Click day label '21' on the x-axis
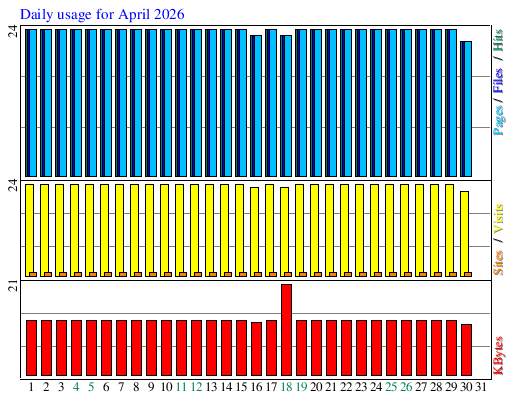Image resolution: width=512 pixels, height=400 pixels. point(331,387)
